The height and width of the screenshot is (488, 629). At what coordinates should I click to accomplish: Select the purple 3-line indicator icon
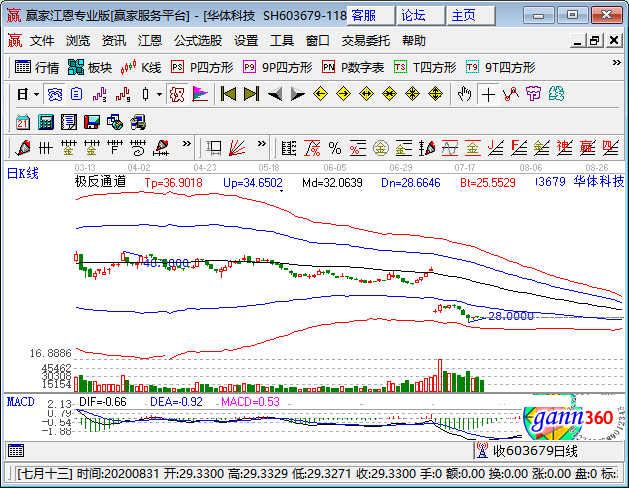pos(99,95)
